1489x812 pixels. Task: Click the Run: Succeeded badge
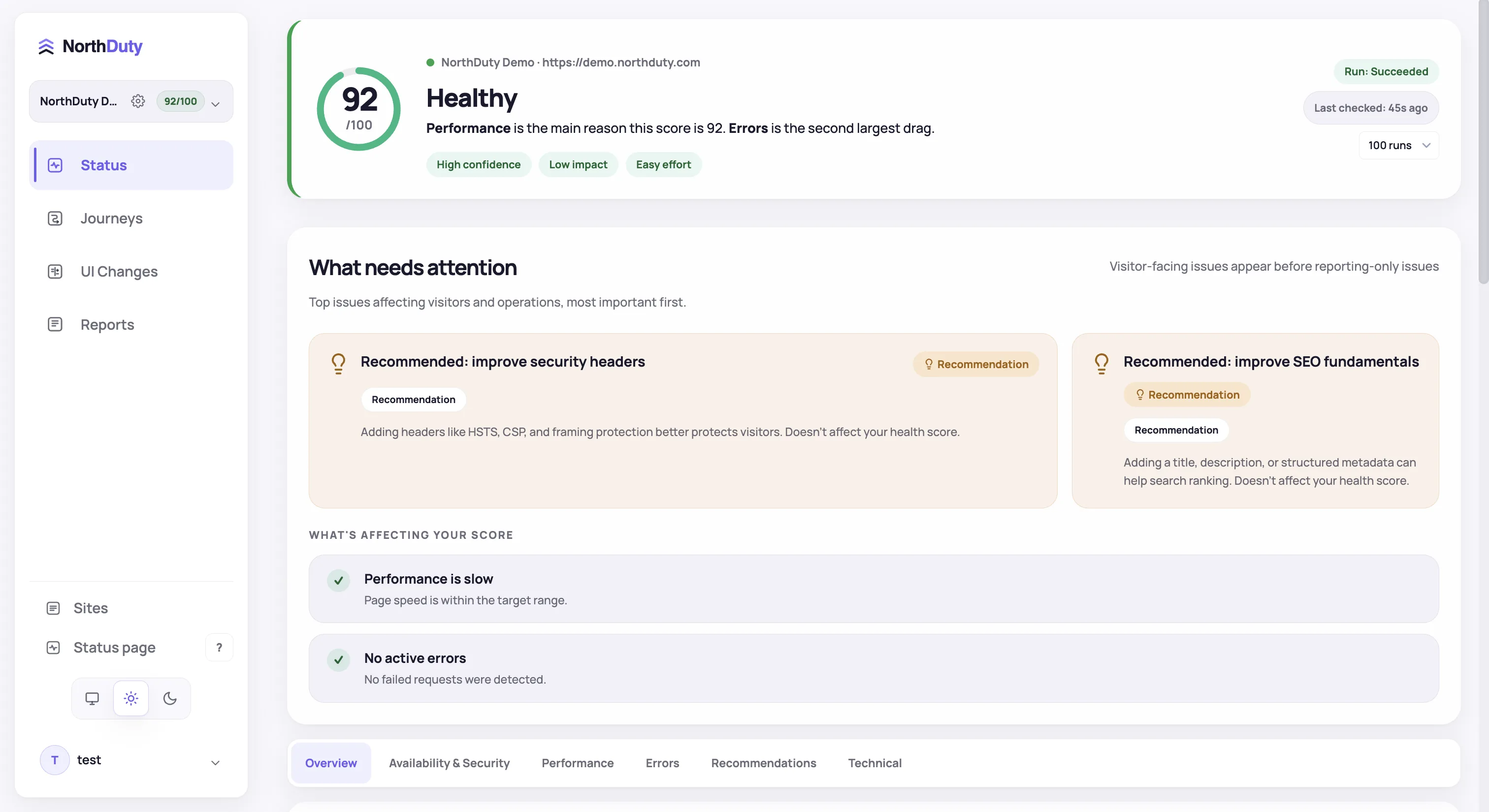(1386, 72)
